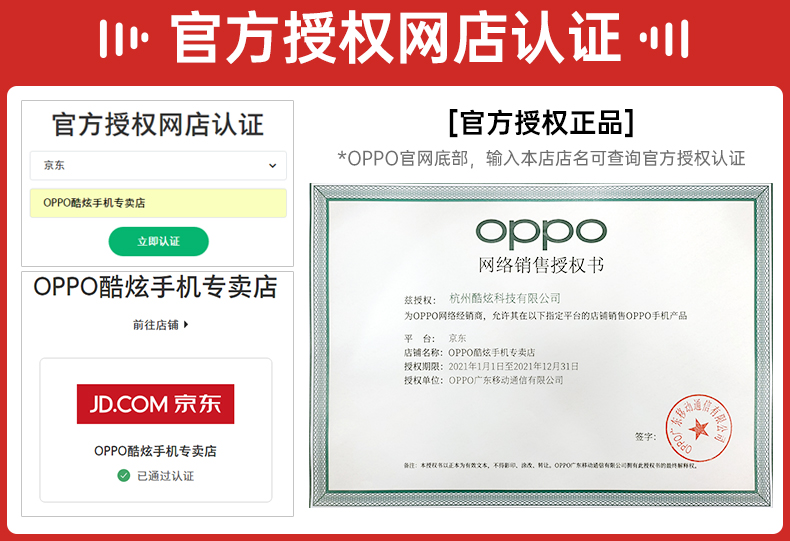Click the OPPO logo on certificate
Viewport: 790px width, 541px height.
[541, 233]
